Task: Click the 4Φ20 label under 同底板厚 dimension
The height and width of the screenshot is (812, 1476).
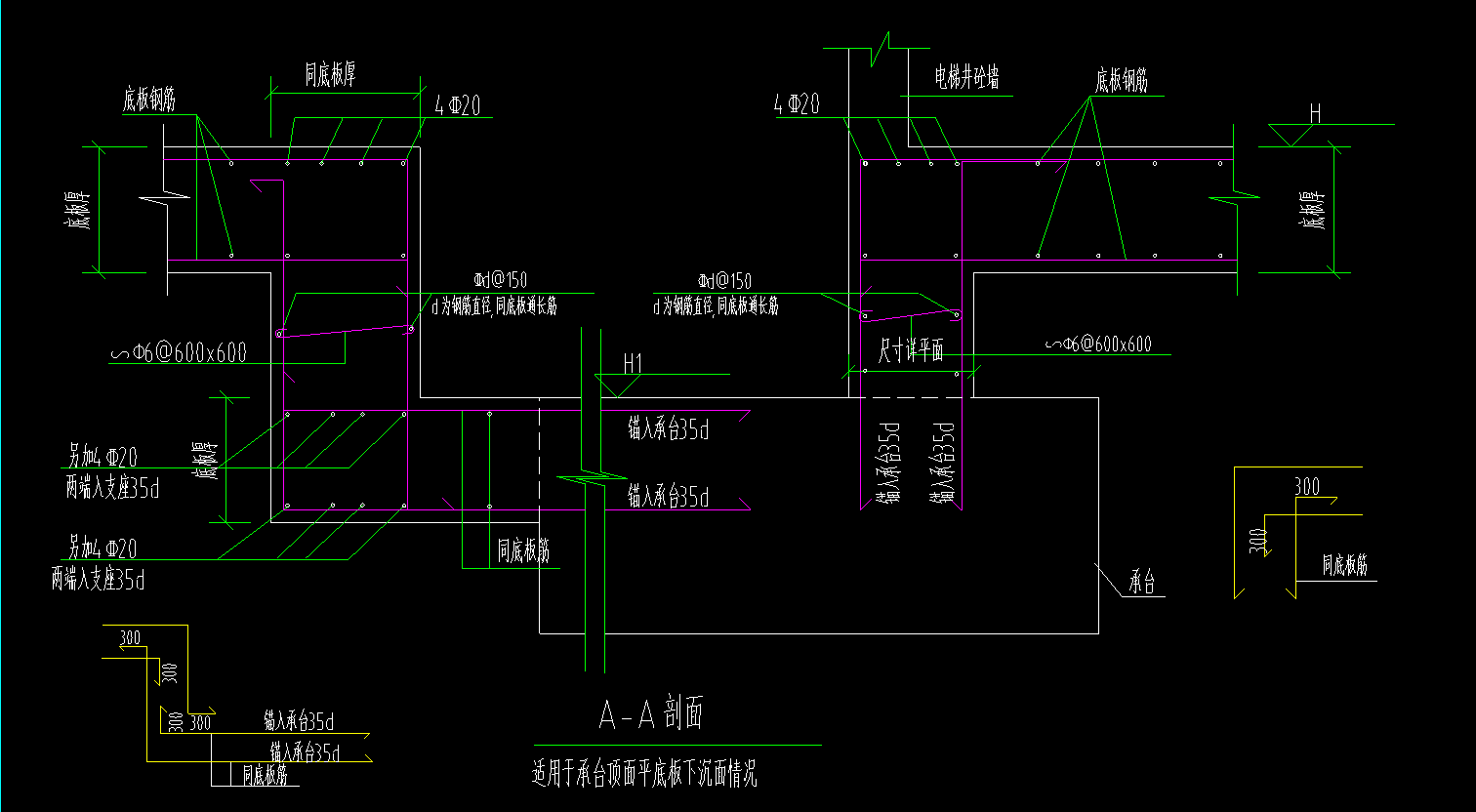Action: (459, 106)
